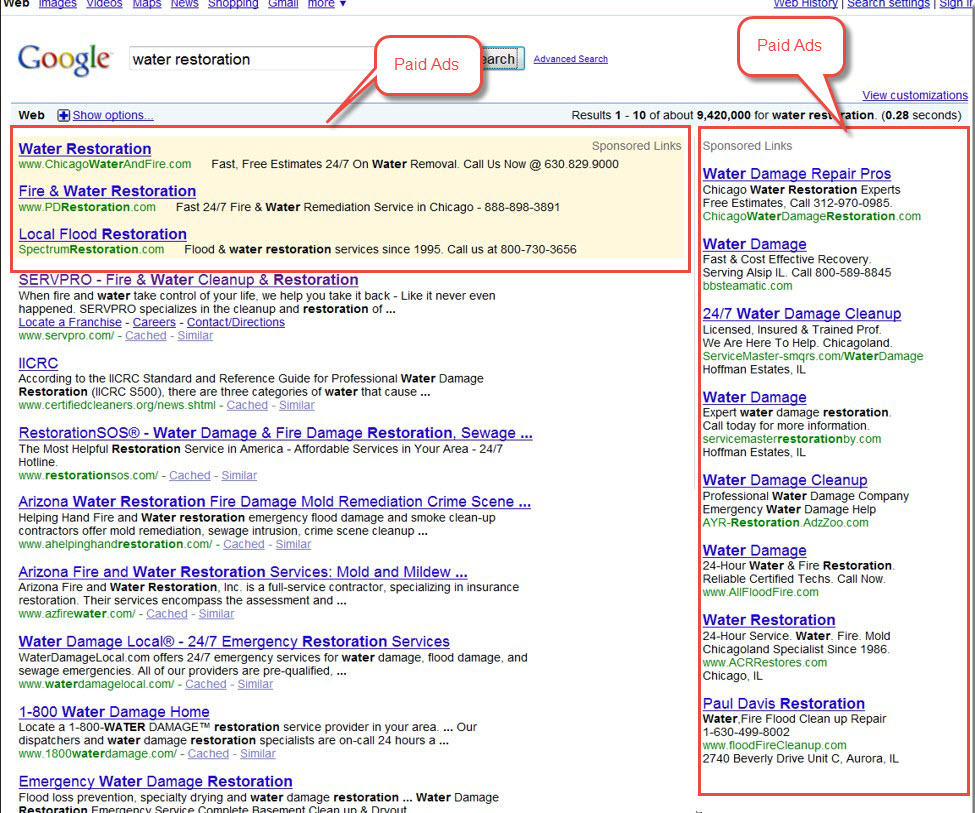The width and height of the screenshot is (975, 813).
Task: Open AllFloodFire.com 'Water Damage' ad
Action: [x=754, y=551]
